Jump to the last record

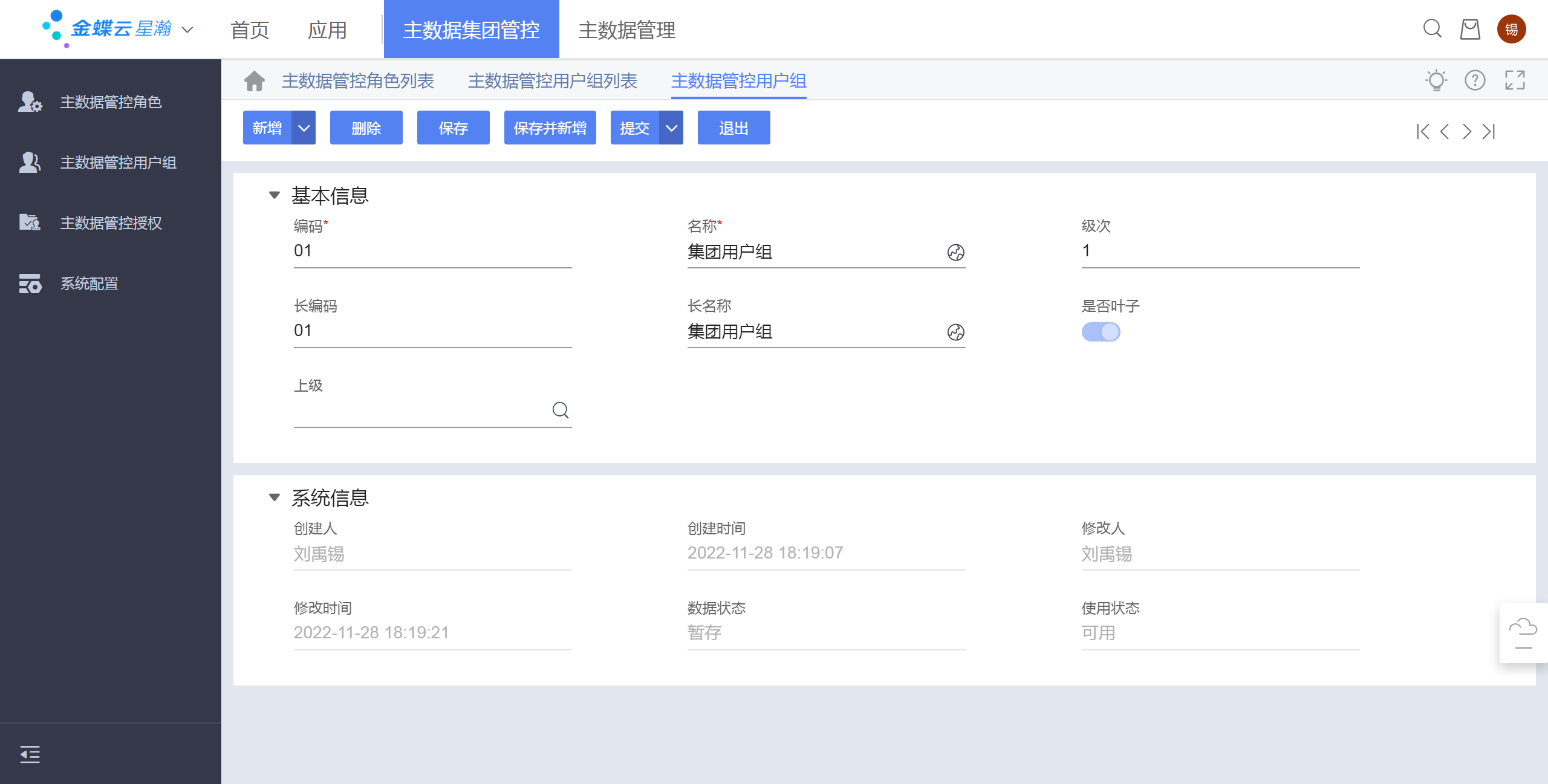(x=1489, y=132)
